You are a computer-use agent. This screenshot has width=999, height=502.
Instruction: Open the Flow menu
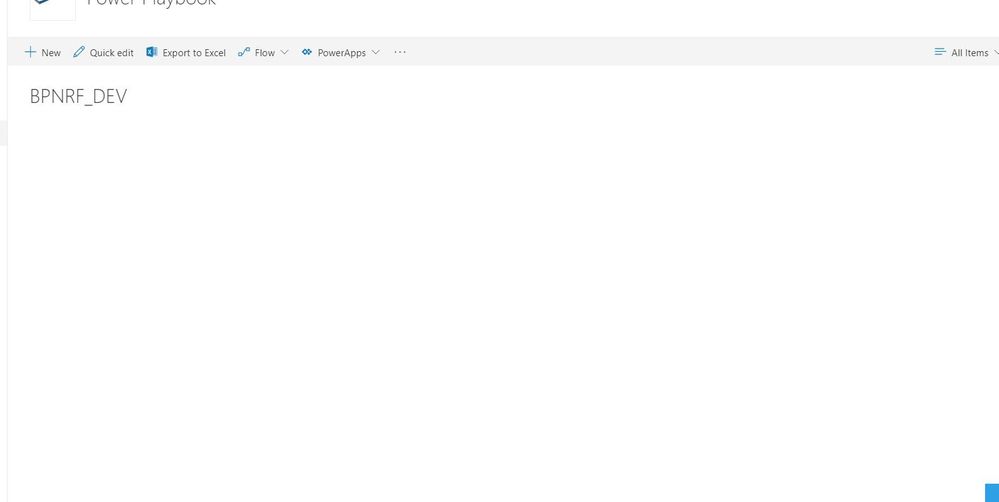tap(264, 53)
